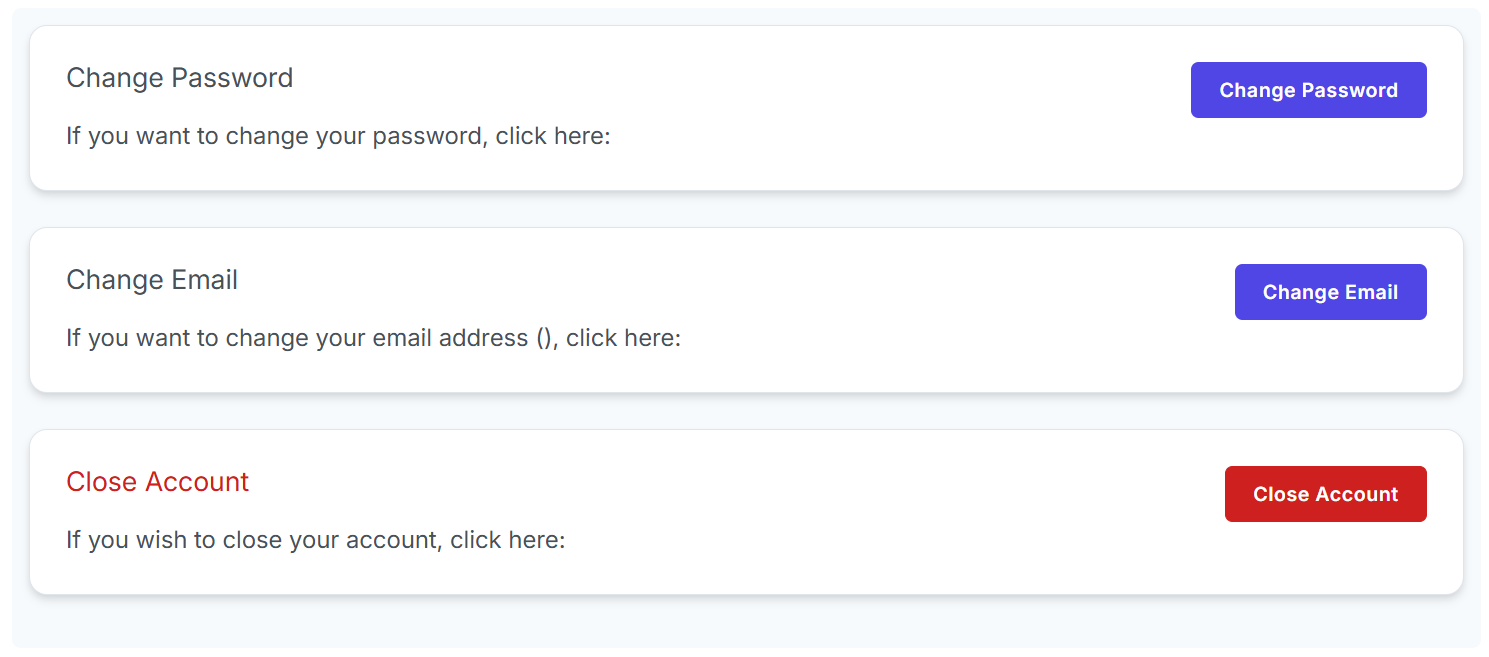Click the "Change Email" section heading
The image size is (1489, 657).
point(152,280)
